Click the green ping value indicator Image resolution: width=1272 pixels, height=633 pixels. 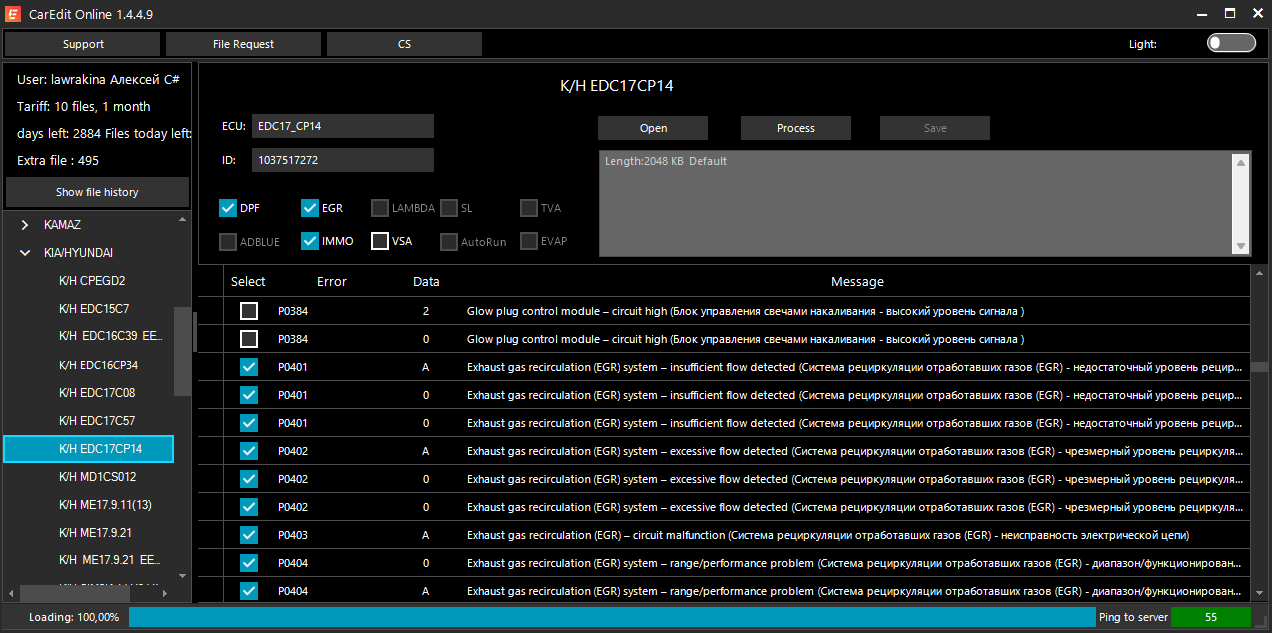[x=1211, y=617]
